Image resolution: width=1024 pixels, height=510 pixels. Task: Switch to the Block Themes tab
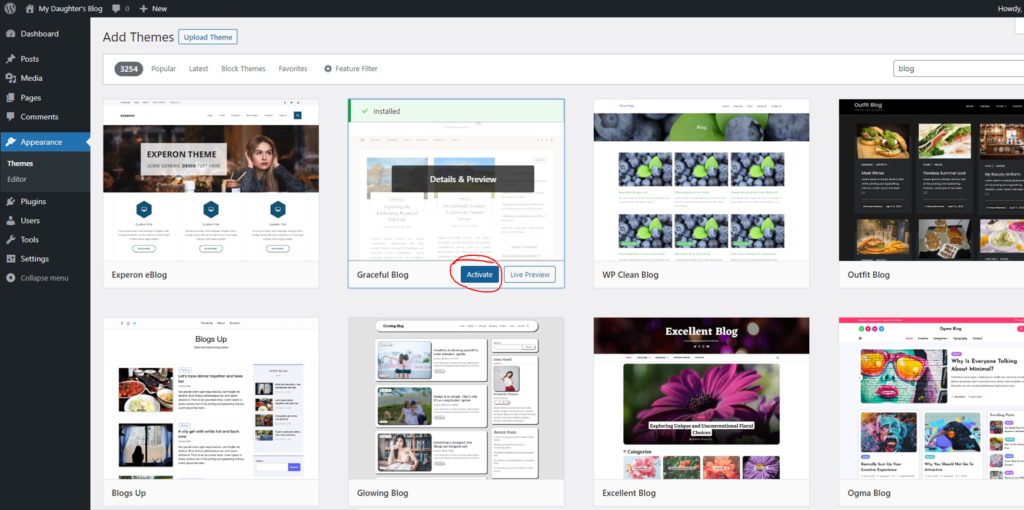click(x=243, y=69)
